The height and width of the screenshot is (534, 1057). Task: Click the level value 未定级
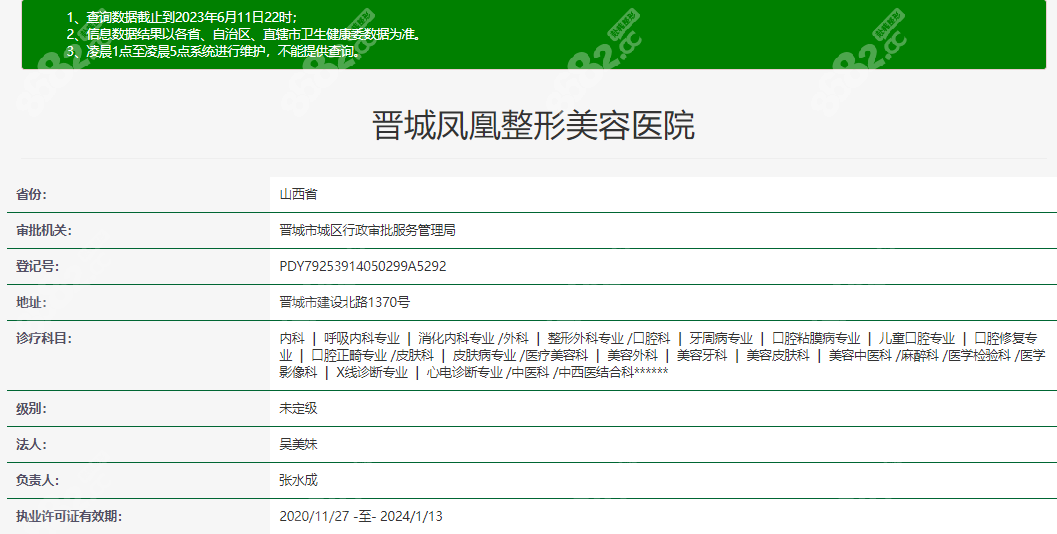click(298, 409)
